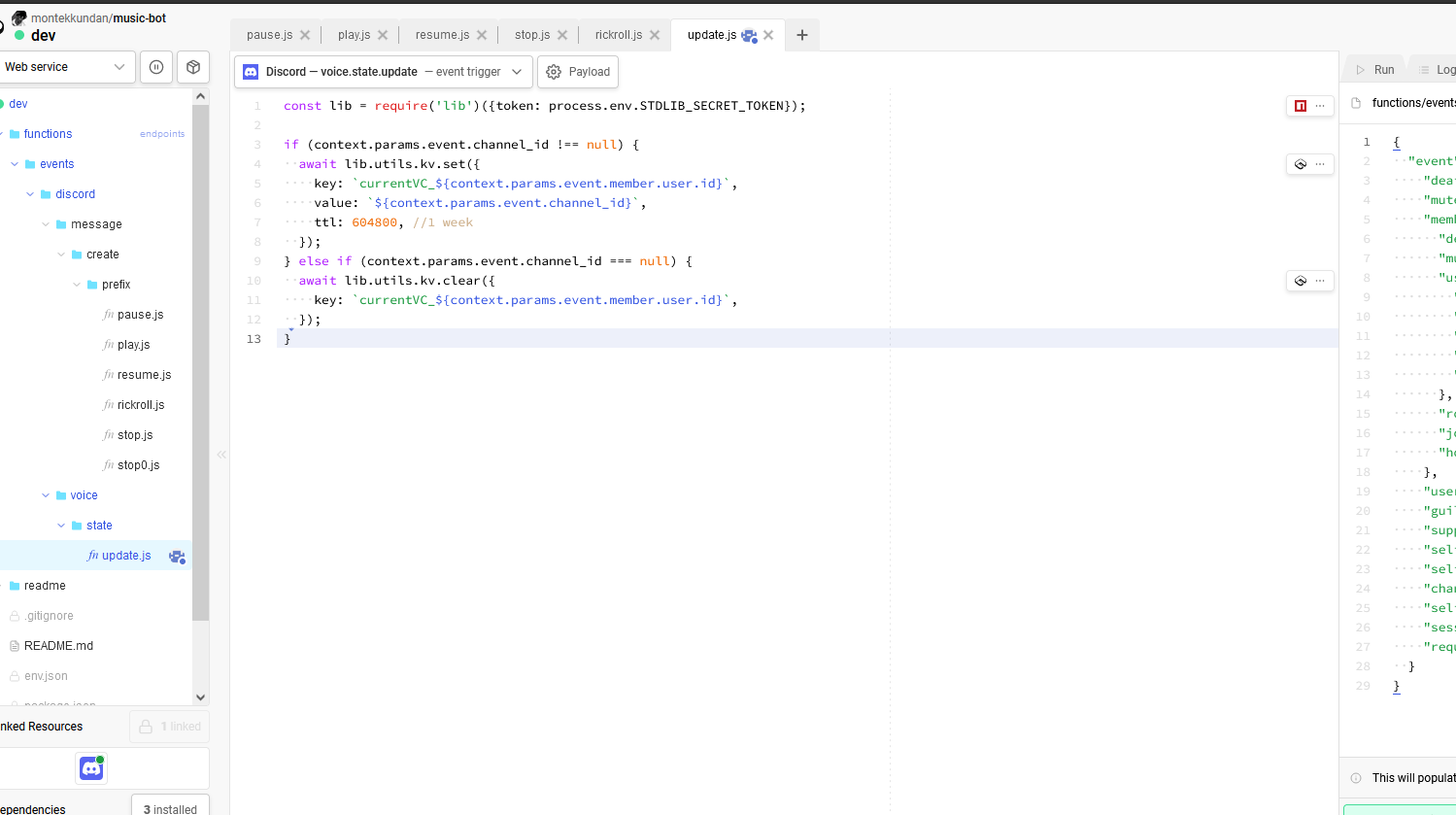Open more options dots on line 4 widget
Screen dimensions: 1456x815
[1320, 164]
